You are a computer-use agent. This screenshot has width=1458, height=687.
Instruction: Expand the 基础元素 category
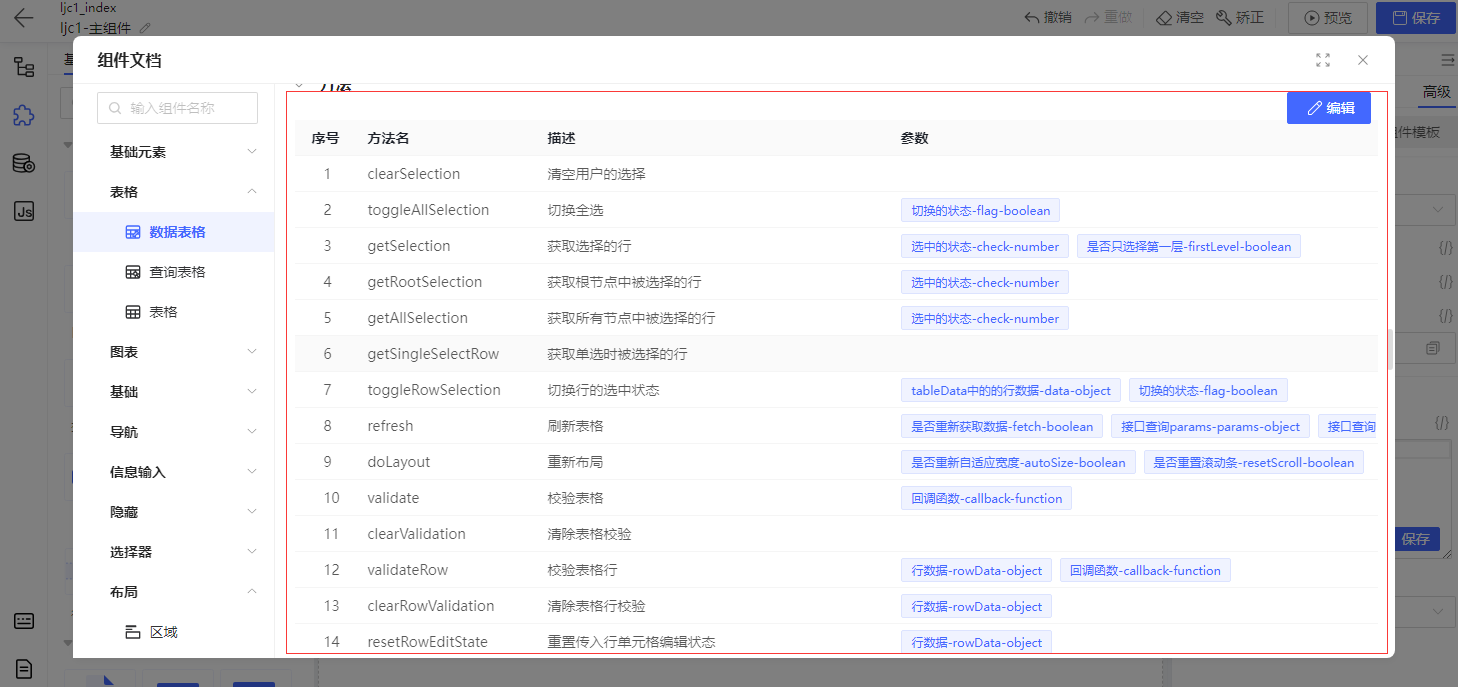252,152
